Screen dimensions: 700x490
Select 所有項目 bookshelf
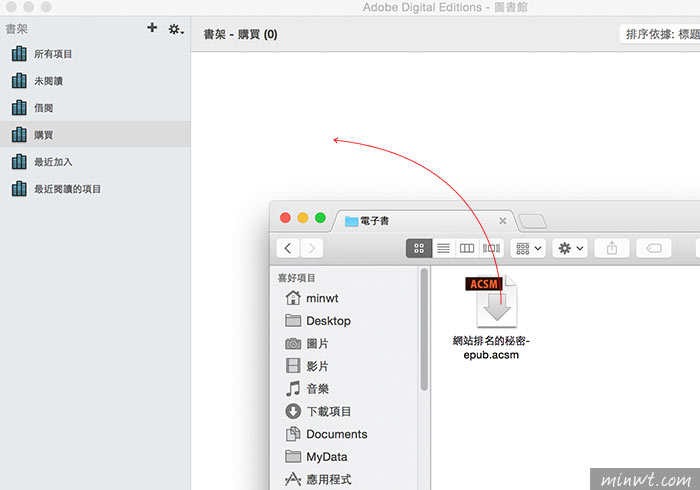(x=95, y=54)
